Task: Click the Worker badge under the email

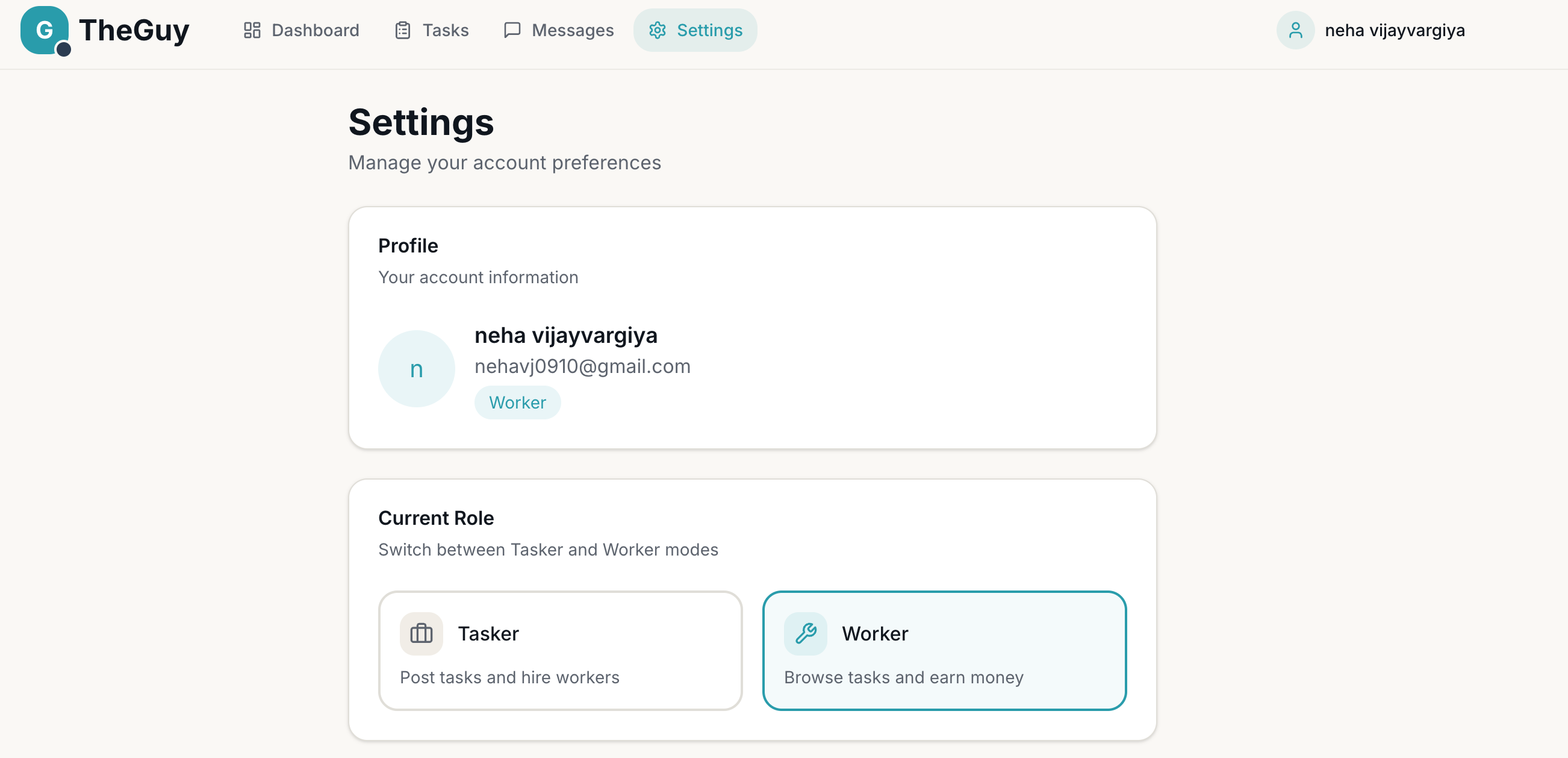Action: [x=517, y=402]
